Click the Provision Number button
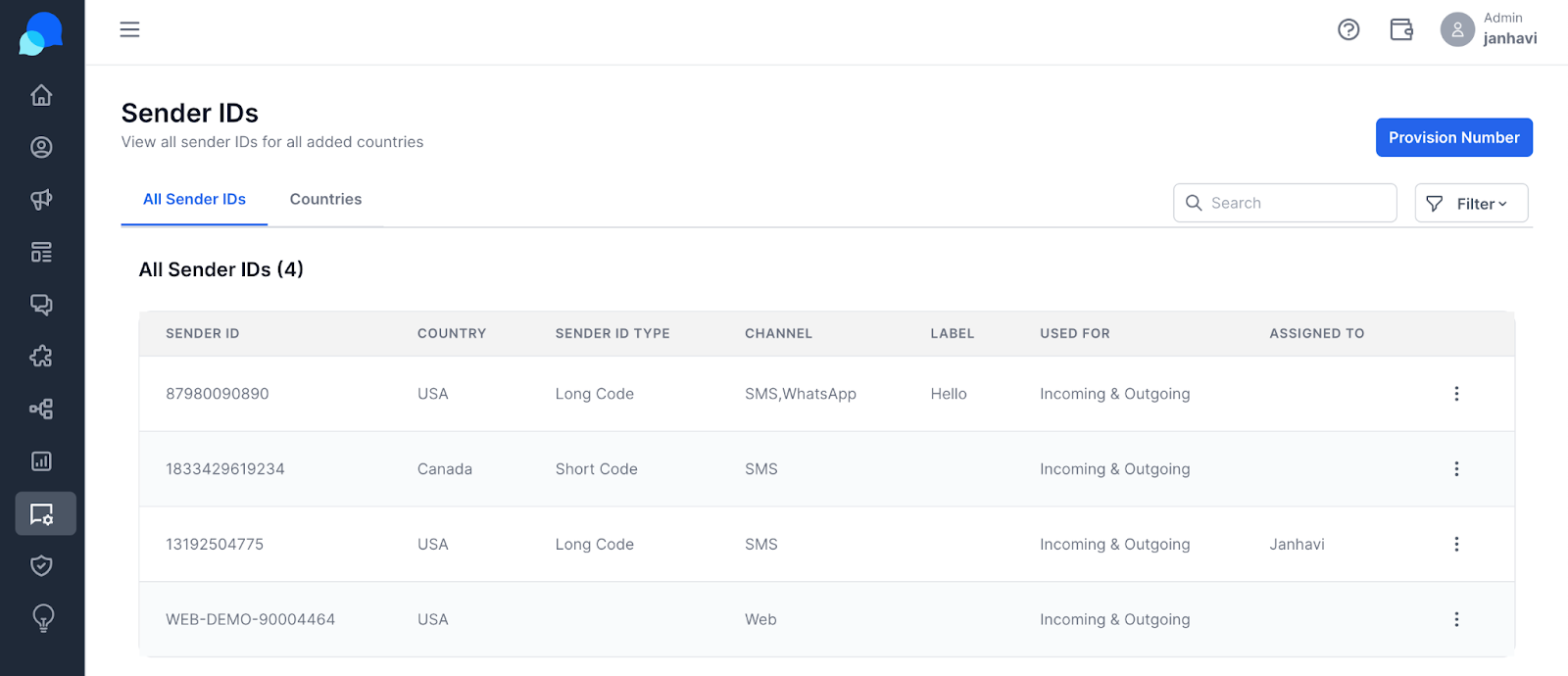 tap(1453, 137)
